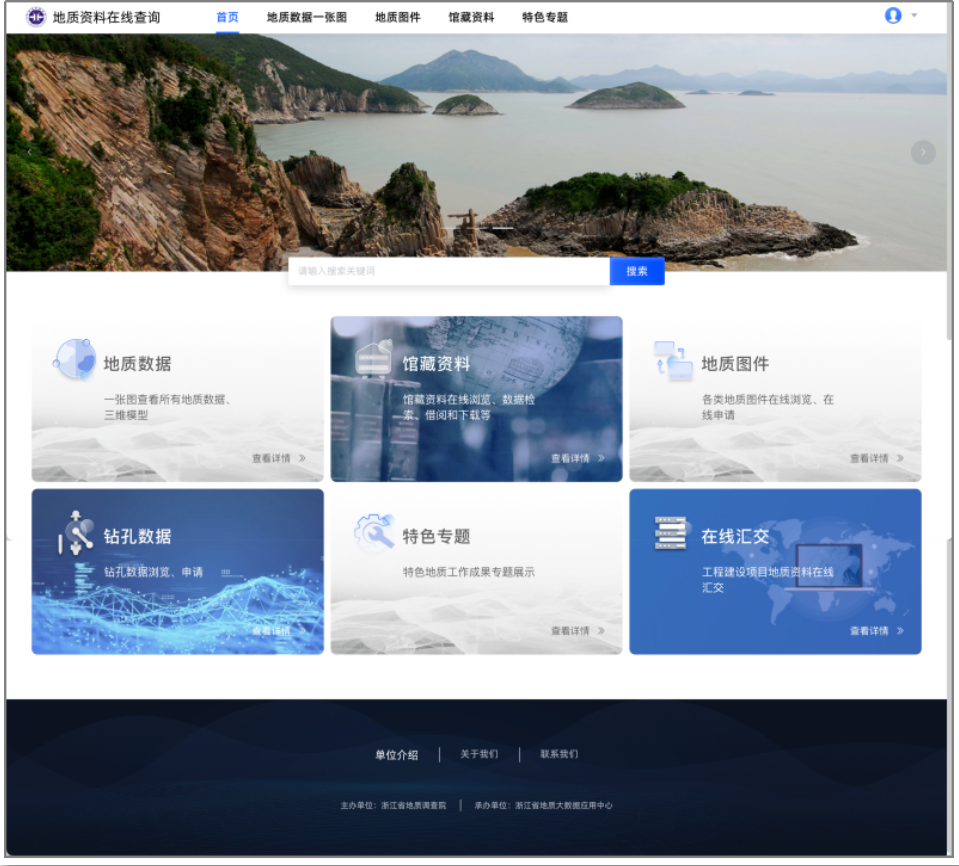
Task: Focus the search keyword input field
Action: pyautogui.click(x=448, y=271)
